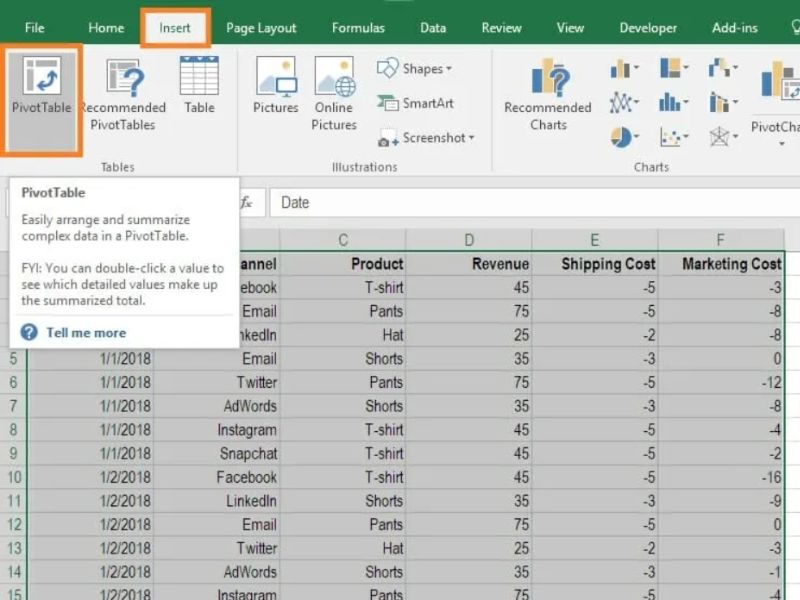Viewport: 800px width, 600px height.
Task: Click the PivotTable button
Action: (41, 86)
